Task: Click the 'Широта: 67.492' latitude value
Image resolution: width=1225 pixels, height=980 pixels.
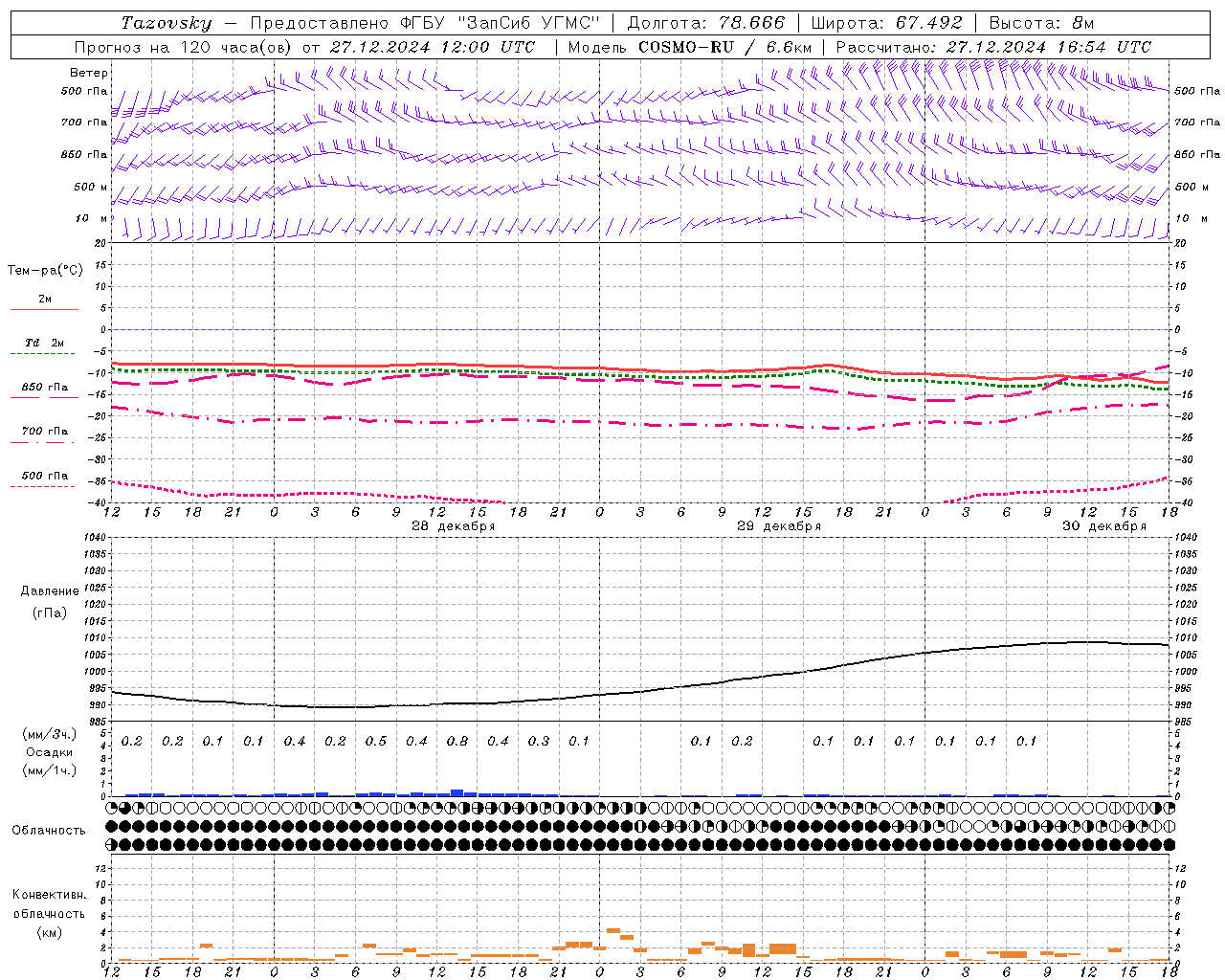Action: pyautogui.click(x=886, y=23)
